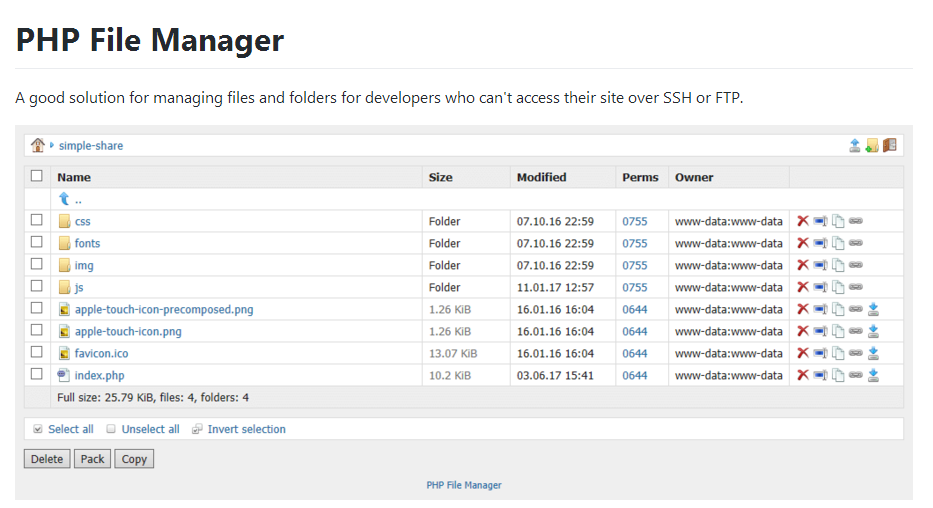Delete the css folder via red X
Screen dimensions: 933x508
coord(803,221)
